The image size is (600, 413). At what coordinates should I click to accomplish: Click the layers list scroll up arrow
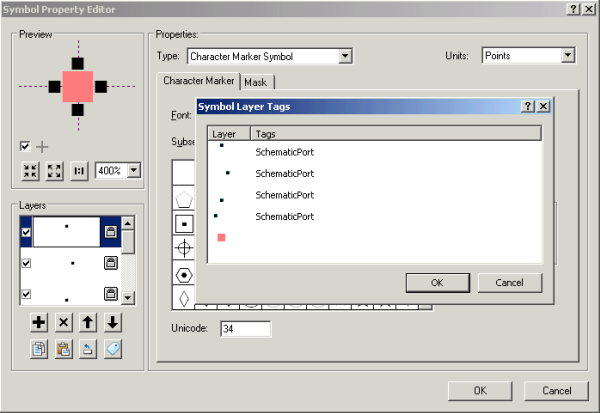(x=128, y=223)
